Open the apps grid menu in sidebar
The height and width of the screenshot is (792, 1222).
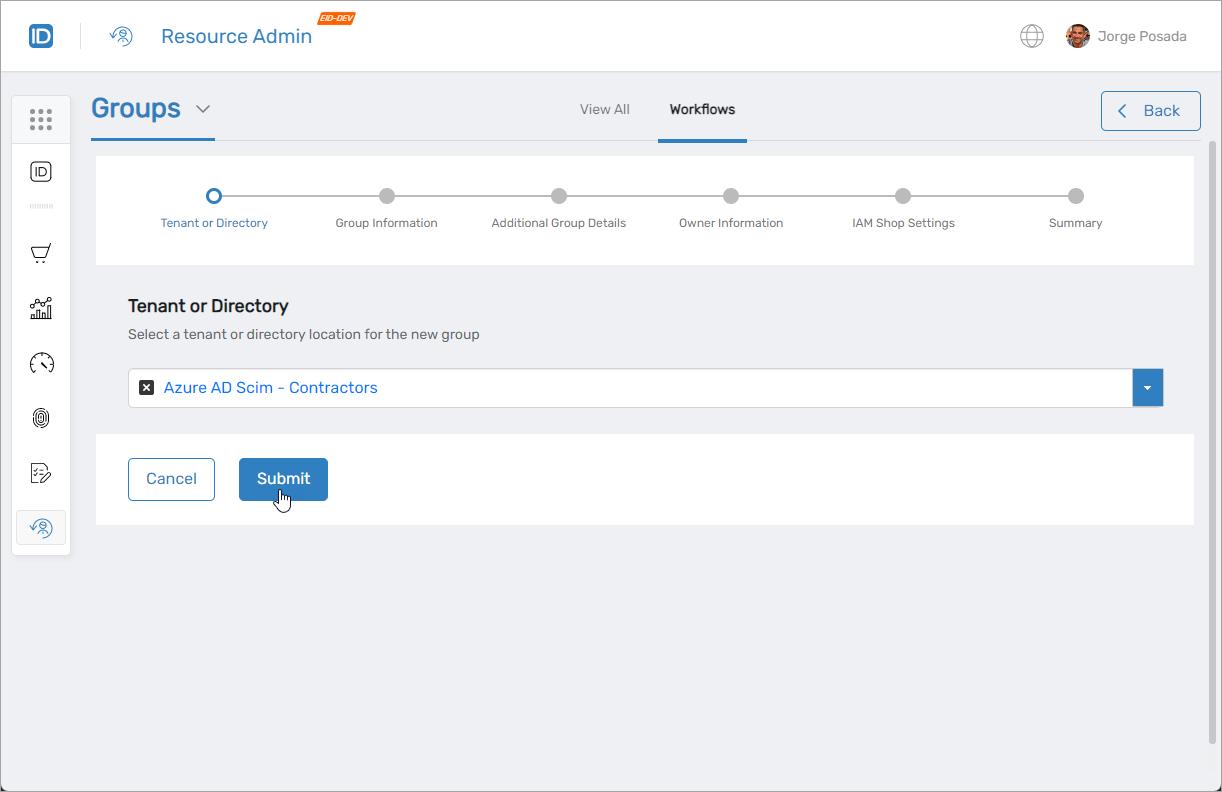(x=41, y=120)
